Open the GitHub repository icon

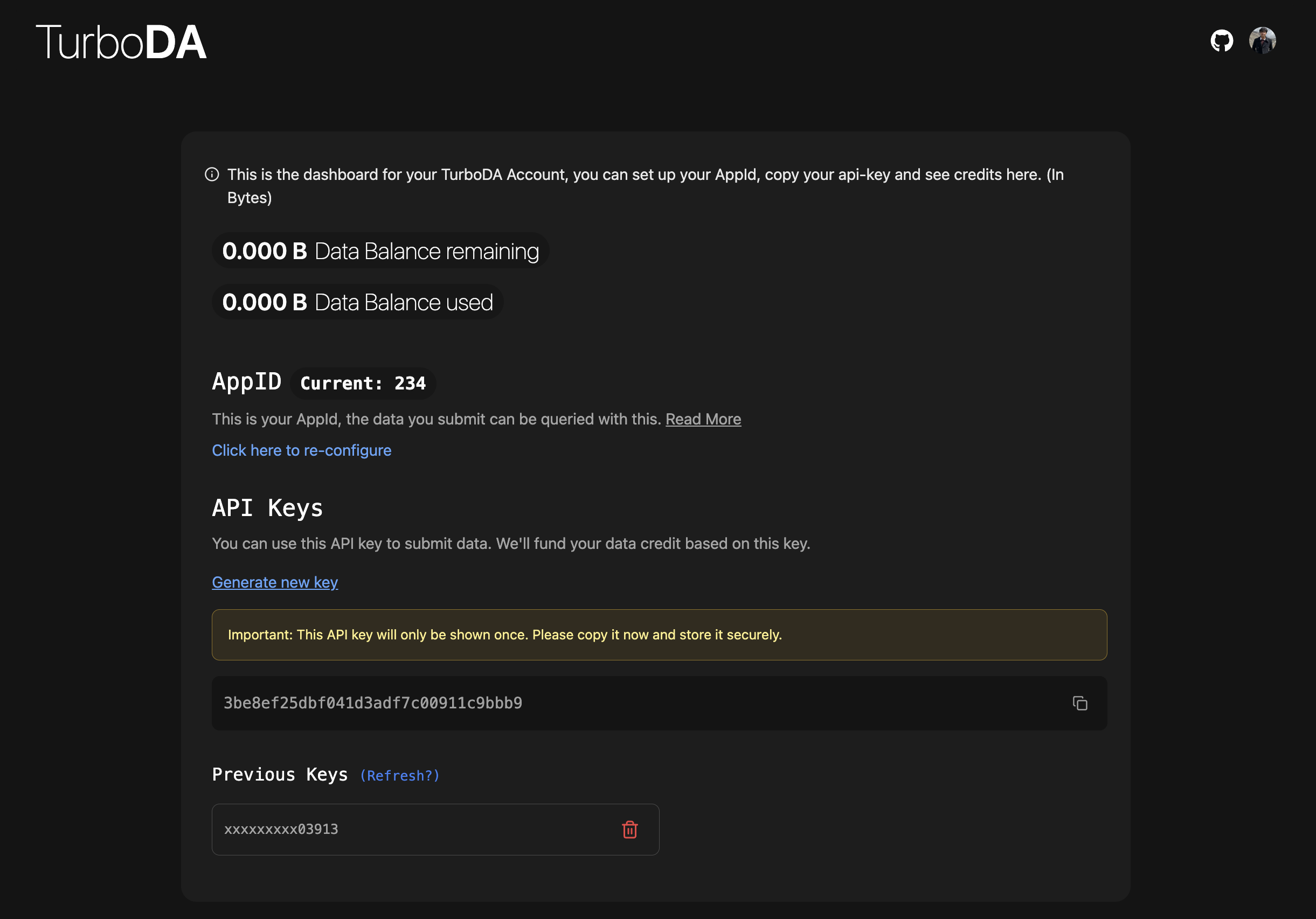(1222, 41)
